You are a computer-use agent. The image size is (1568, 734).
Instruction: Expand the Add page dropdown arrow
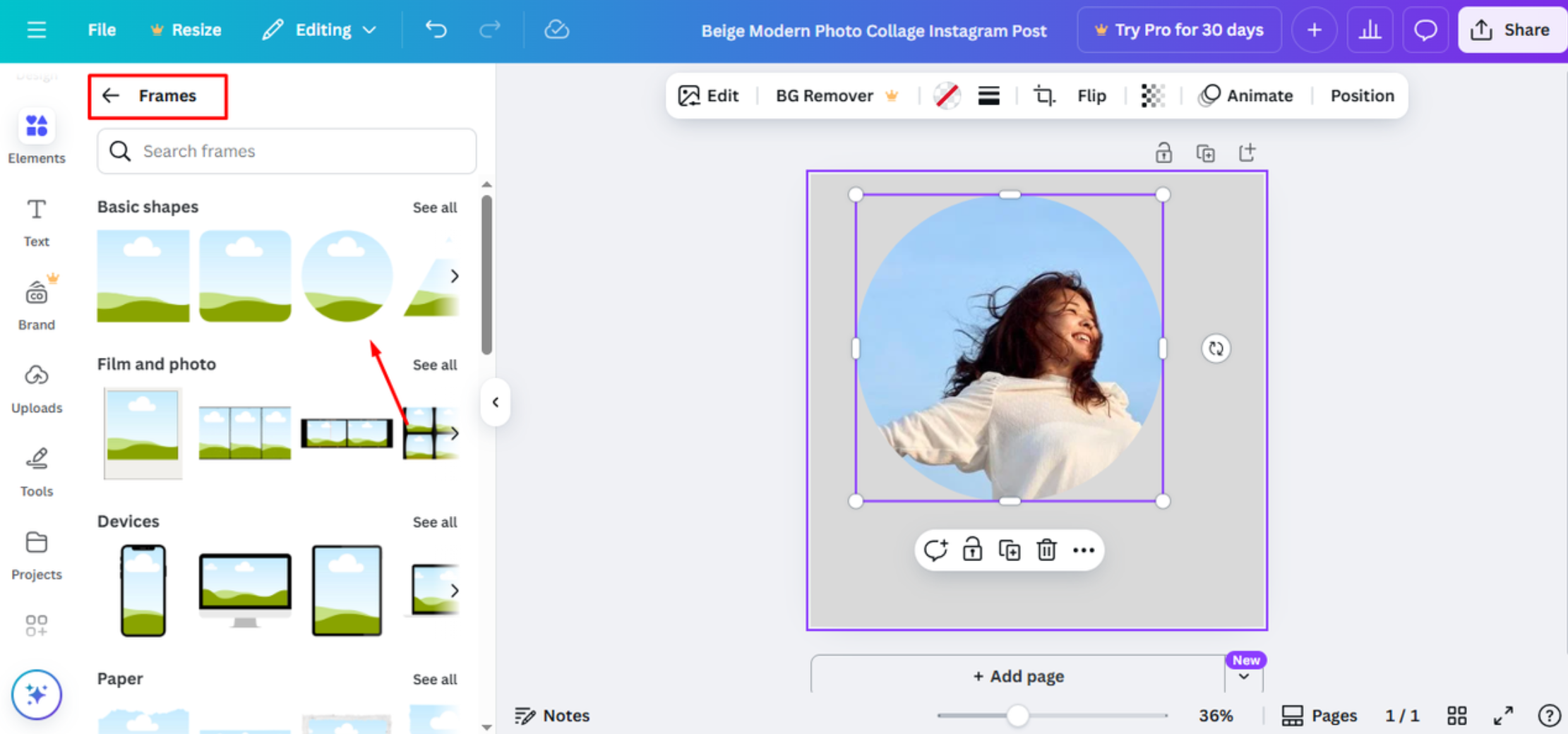pyautogui.click(x=1244, y=677)
